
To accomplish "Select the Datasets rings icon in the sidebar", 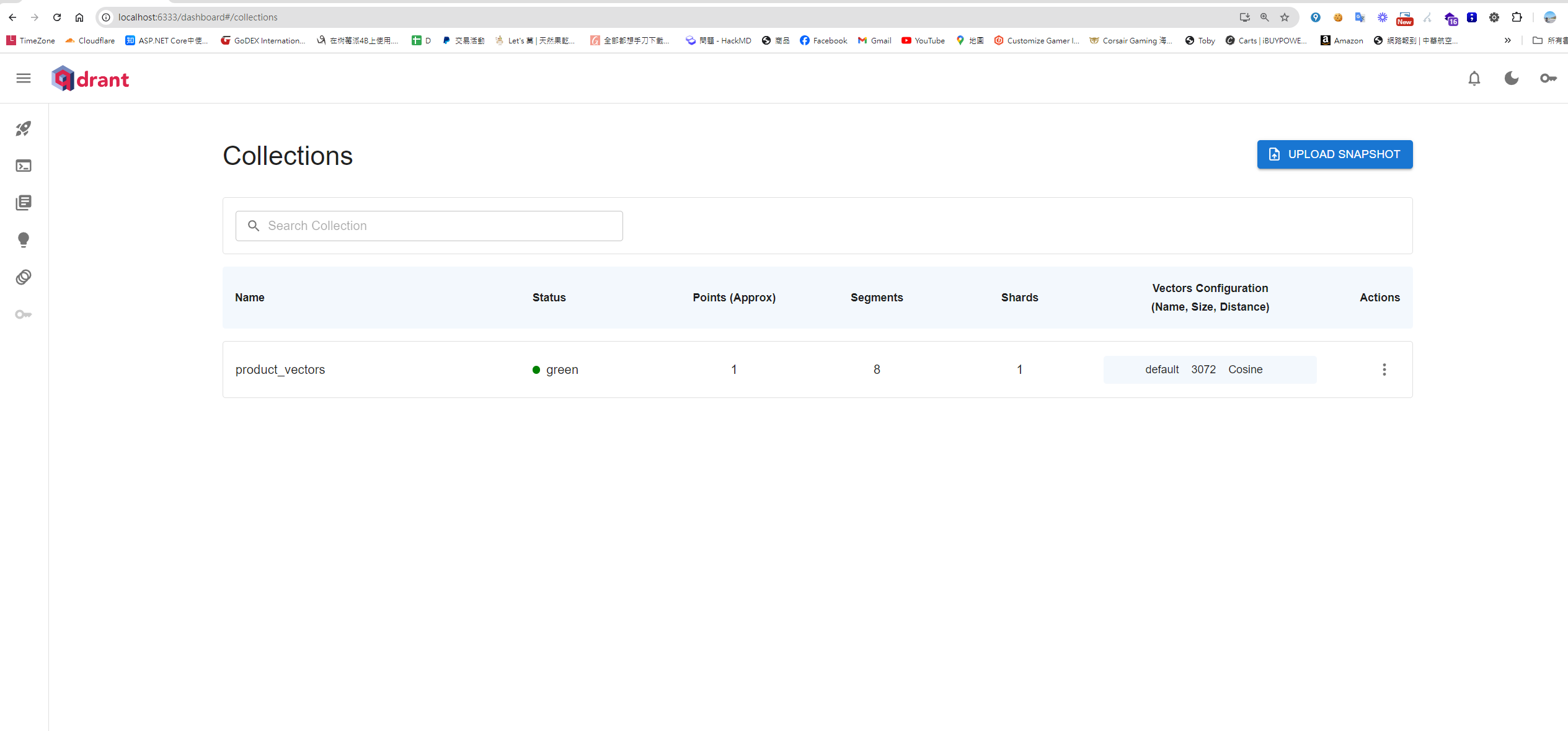I will pos(24,277).
